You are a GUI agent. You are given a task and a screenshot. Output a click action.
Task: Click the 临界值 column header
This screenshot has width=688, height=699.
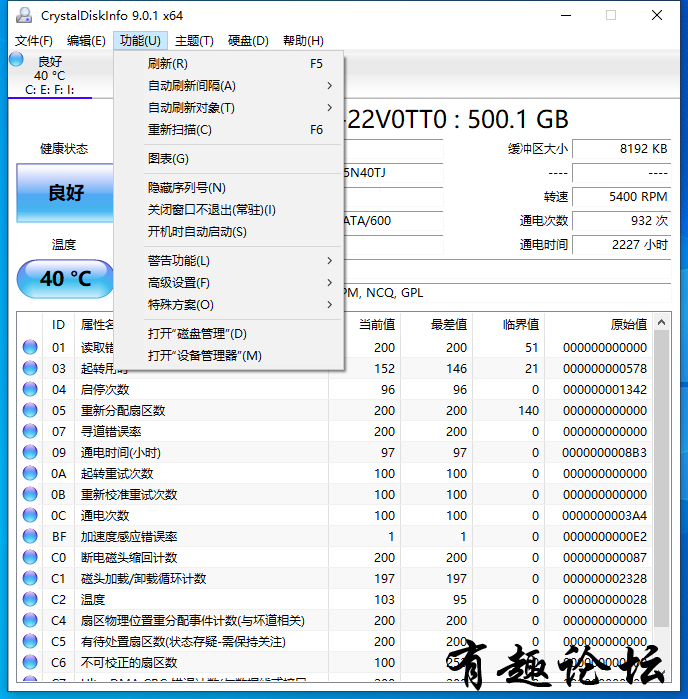[509, 325]
